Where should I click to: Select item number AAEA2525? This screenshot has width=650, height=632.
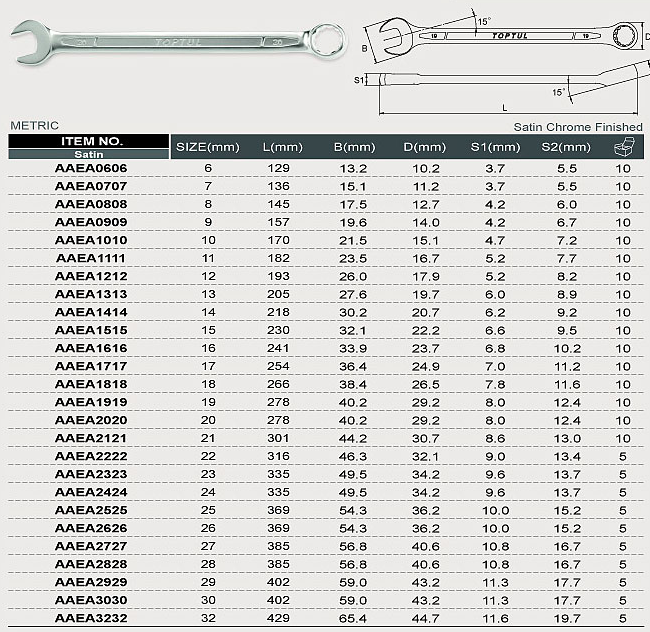pyautogui.click(x=91, y=510)
